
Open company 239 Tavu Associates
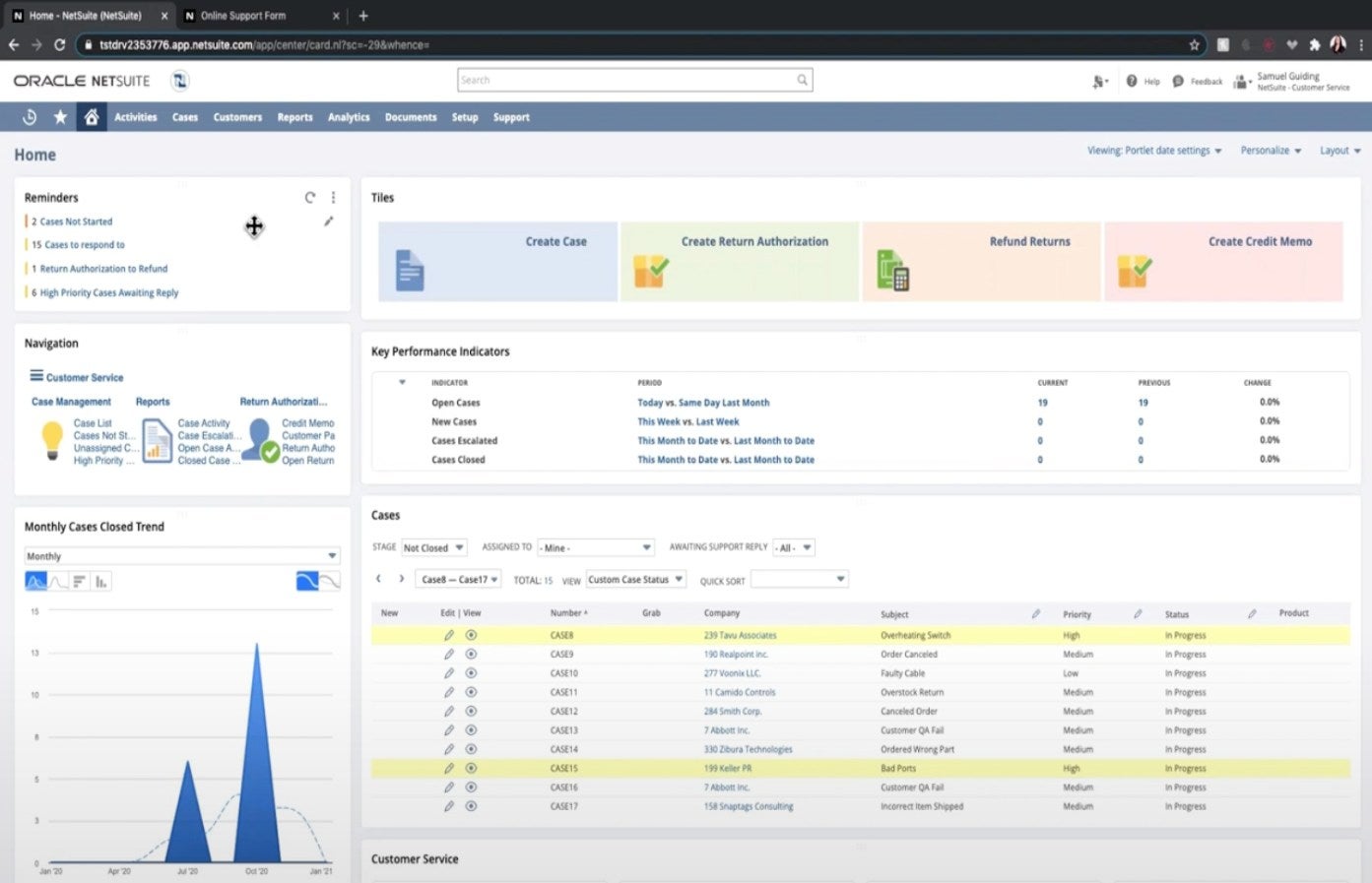(740, 636)
